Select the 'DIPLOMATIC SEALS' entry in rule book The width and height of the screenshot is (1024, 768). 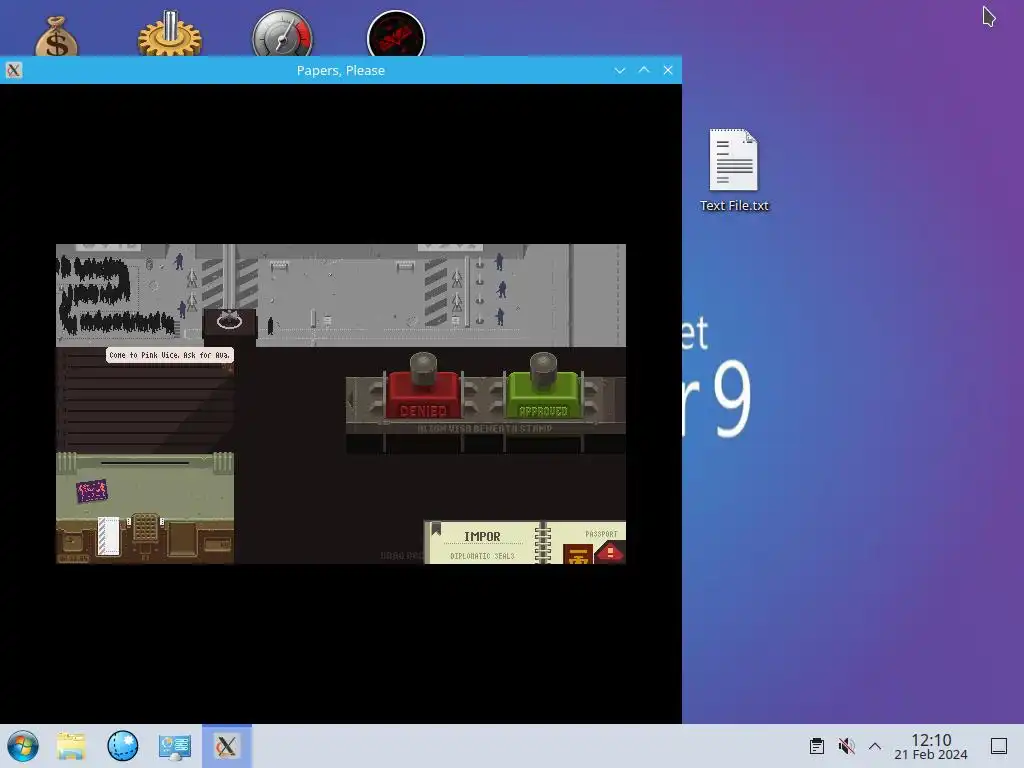point(482,556)
